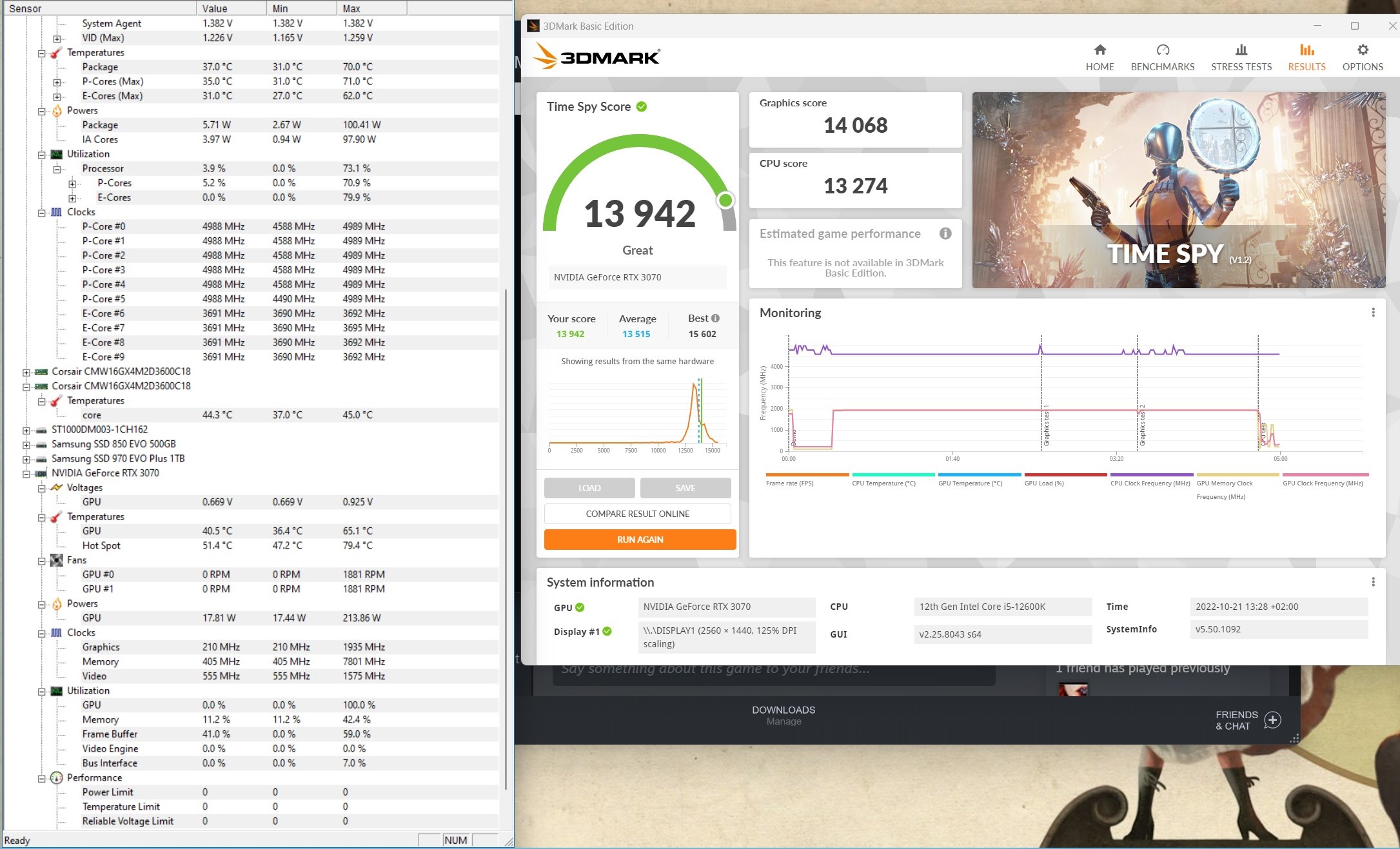Screen dimensions: 1400x849
Task: Click COMPARE RESULT ONLINE button
Action: coord(637,514)
